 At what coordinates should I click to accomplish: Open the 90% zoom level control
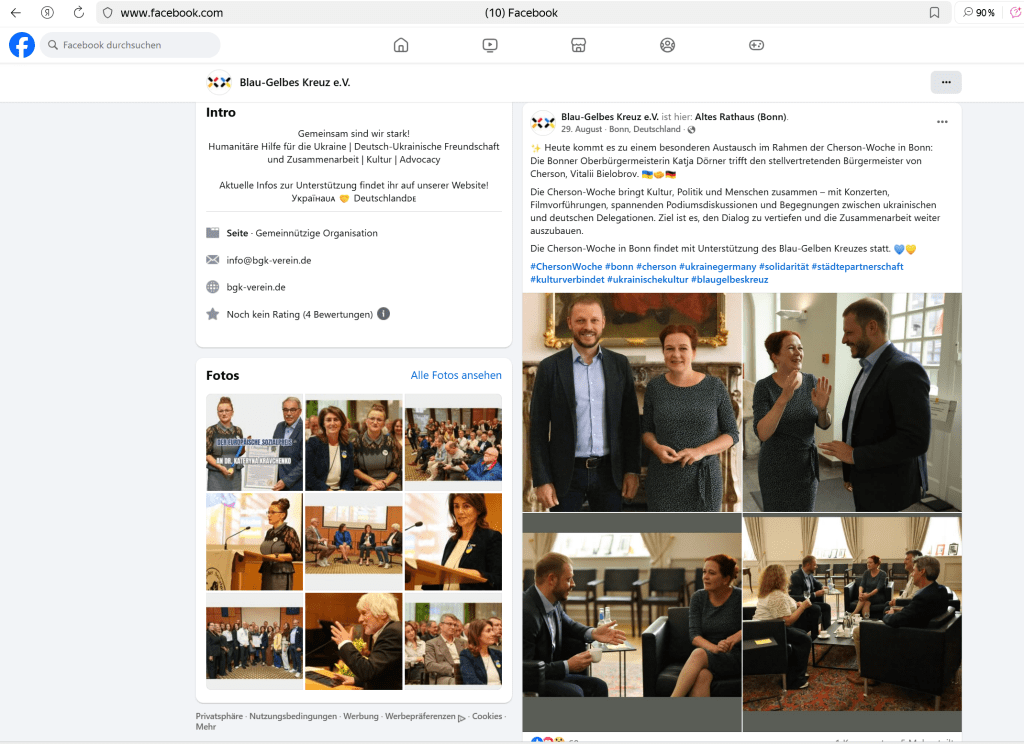pyautogui.click(x=979, y=13)
